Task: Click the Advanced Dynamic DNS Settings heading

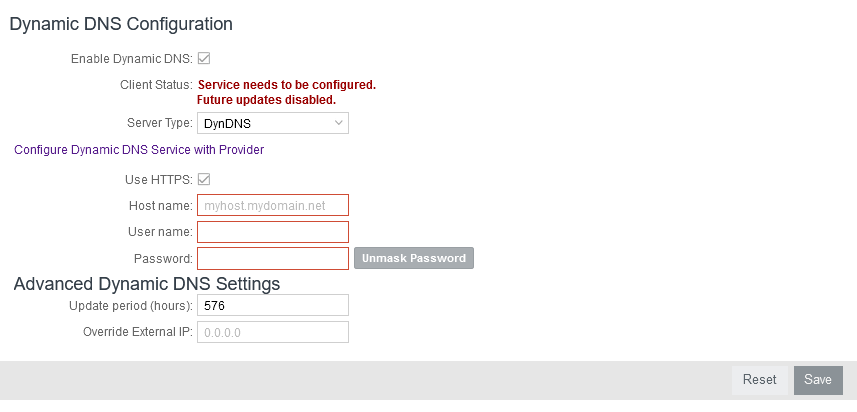Action: 146,284
